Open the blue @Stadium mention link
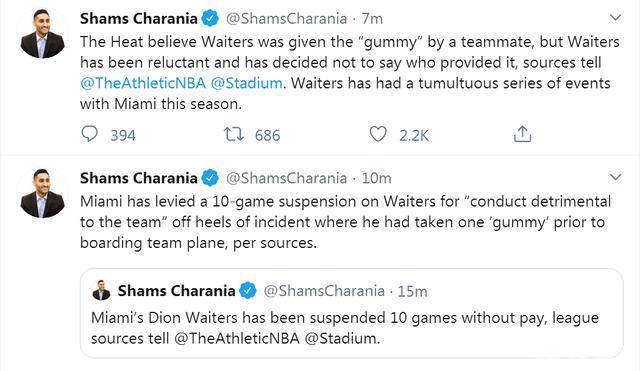The width and height of the screenshot is (640, 371). pyautogui.click(x=247, y=83)
